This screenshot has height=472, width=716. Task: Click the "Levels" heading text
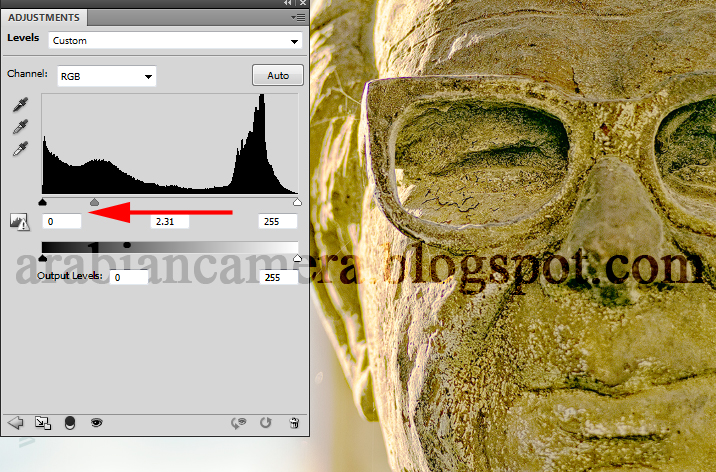tap(23, 38)
